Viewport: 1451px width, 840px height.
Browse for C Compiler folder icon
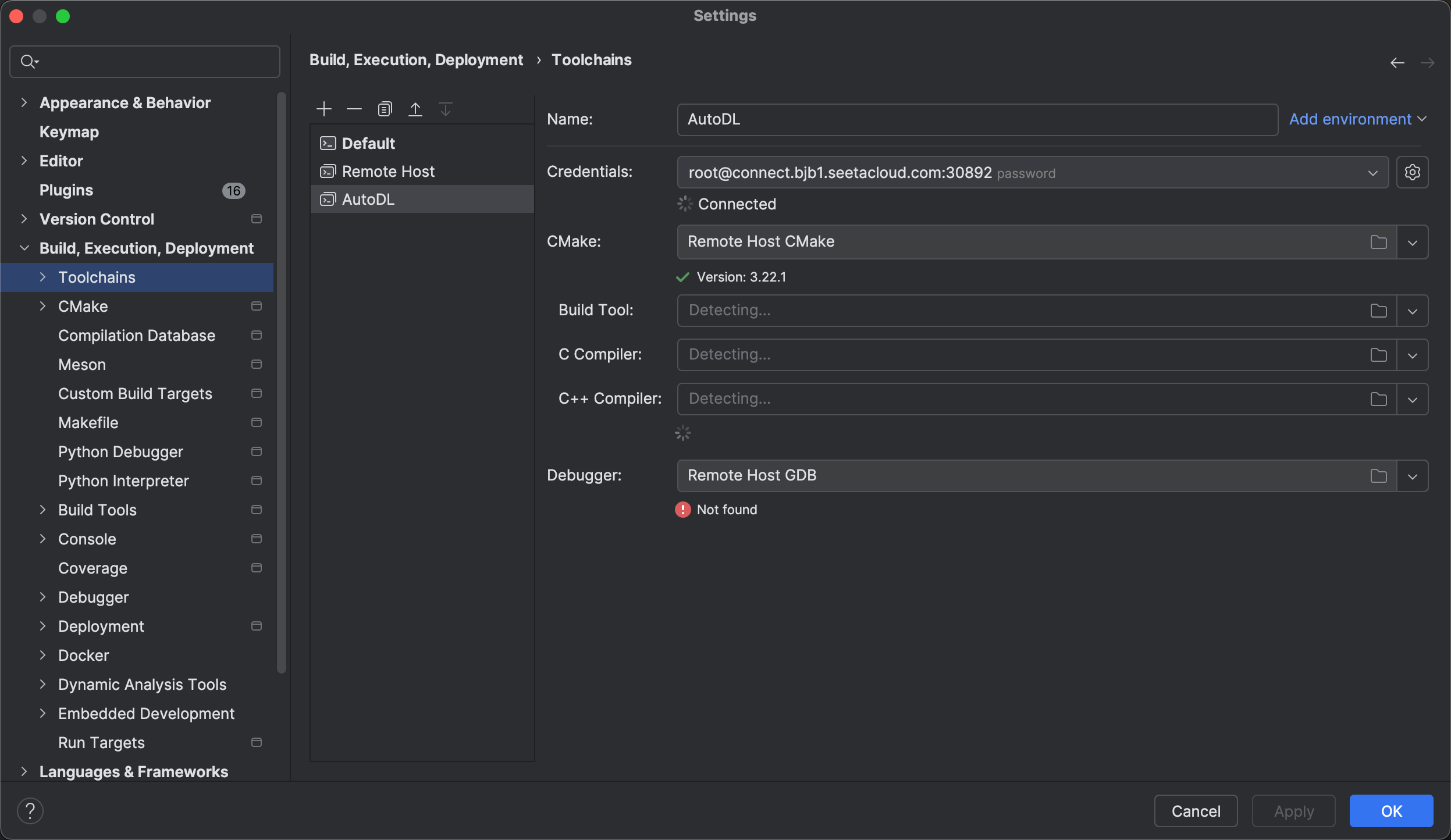point(1378,355)
